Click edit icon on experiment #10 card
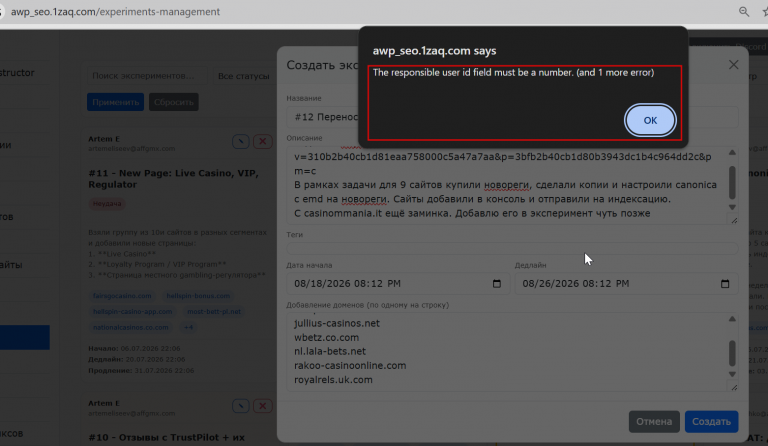The image size is (768, 446). (x=240, y=406)
